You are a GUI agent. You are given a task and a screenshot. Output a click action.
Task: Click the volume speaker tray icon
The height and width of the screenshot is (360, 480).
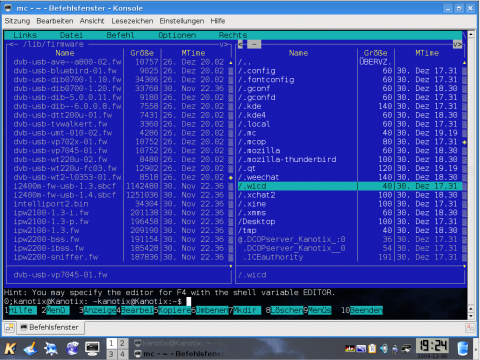coord(384,349)
